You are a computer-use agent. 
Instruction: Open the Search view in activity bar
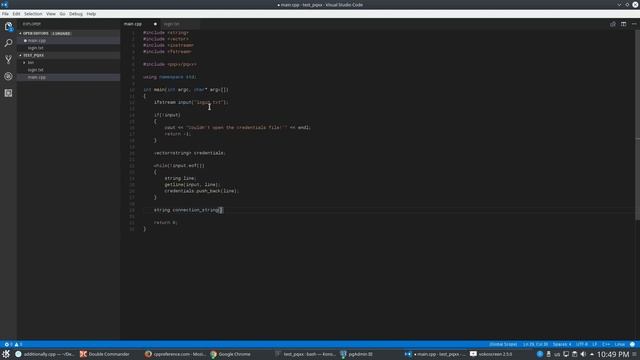pos(8,43)
